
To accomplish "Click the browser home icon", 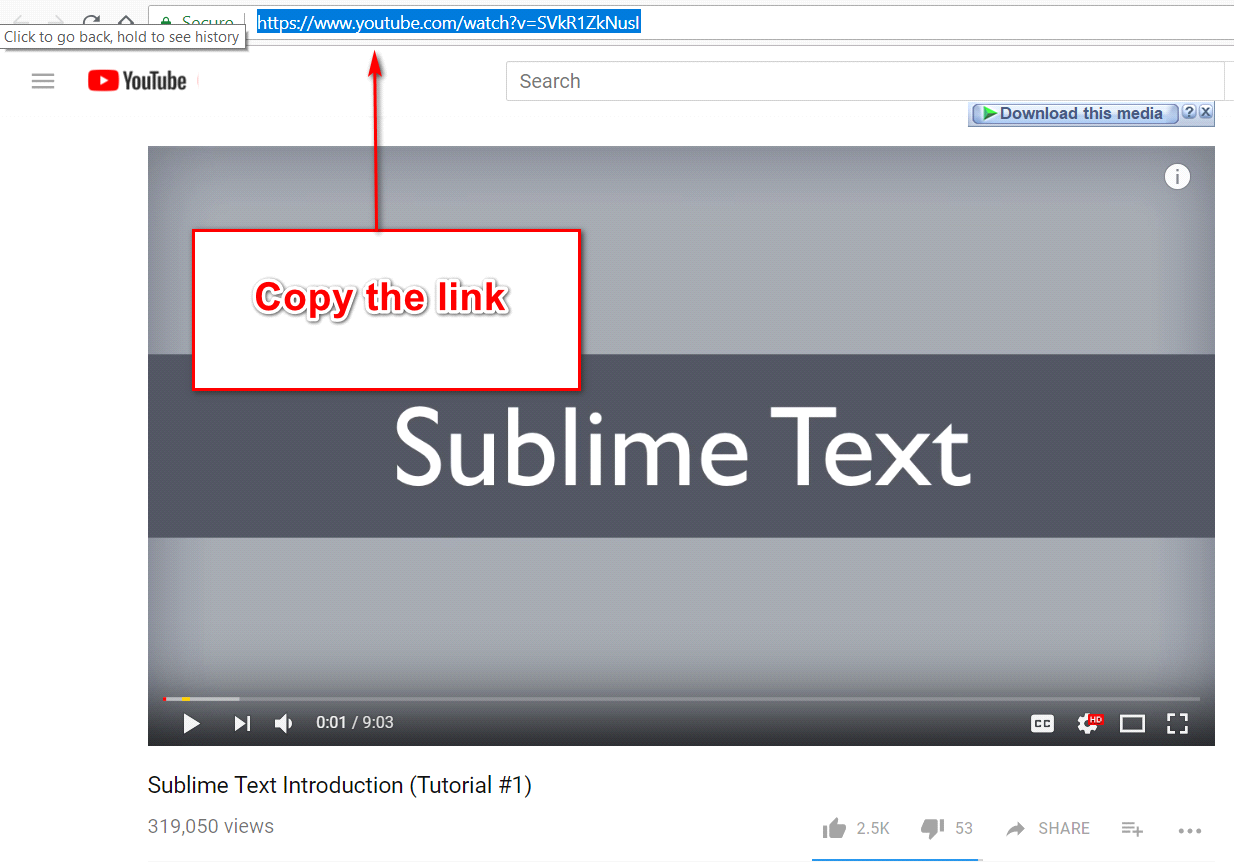I will coord(126,21).
